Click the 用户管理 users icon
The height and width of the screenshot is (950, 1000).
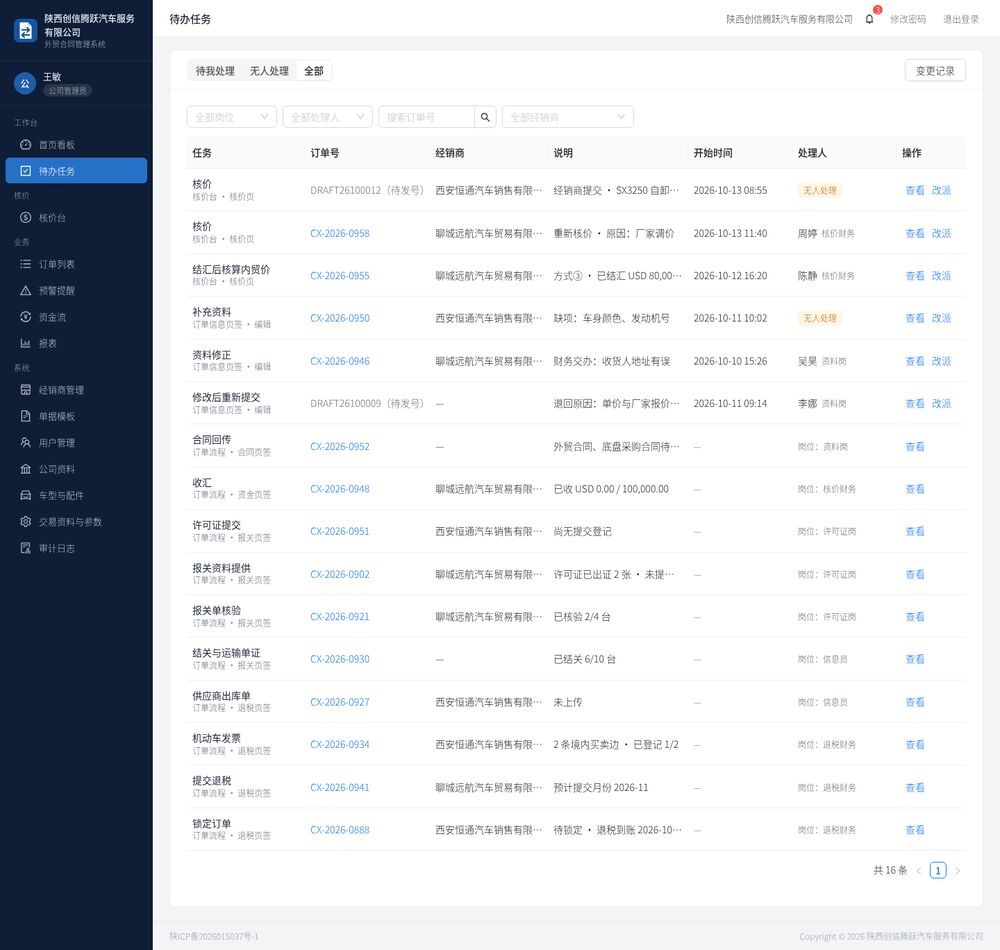click(26, 442)
